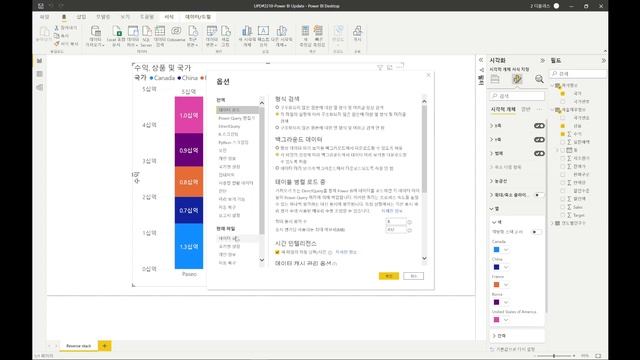Click the chart's filter icon
The height and width of the screenshot is (360, 640).
380,68
